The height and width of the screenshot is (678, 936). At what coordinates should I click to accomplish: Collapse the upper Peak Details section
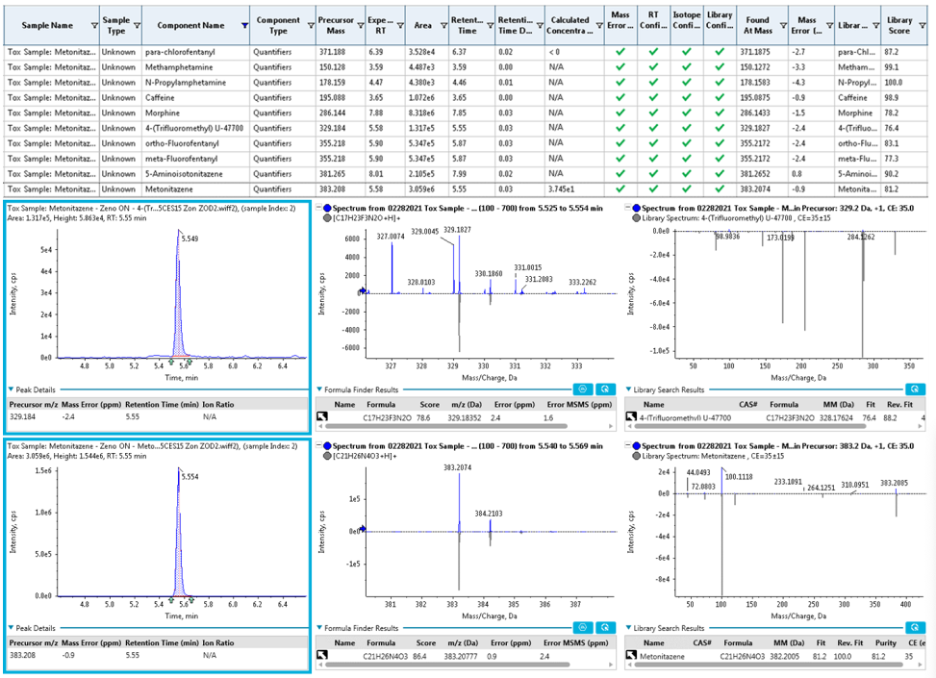(11, 389)
